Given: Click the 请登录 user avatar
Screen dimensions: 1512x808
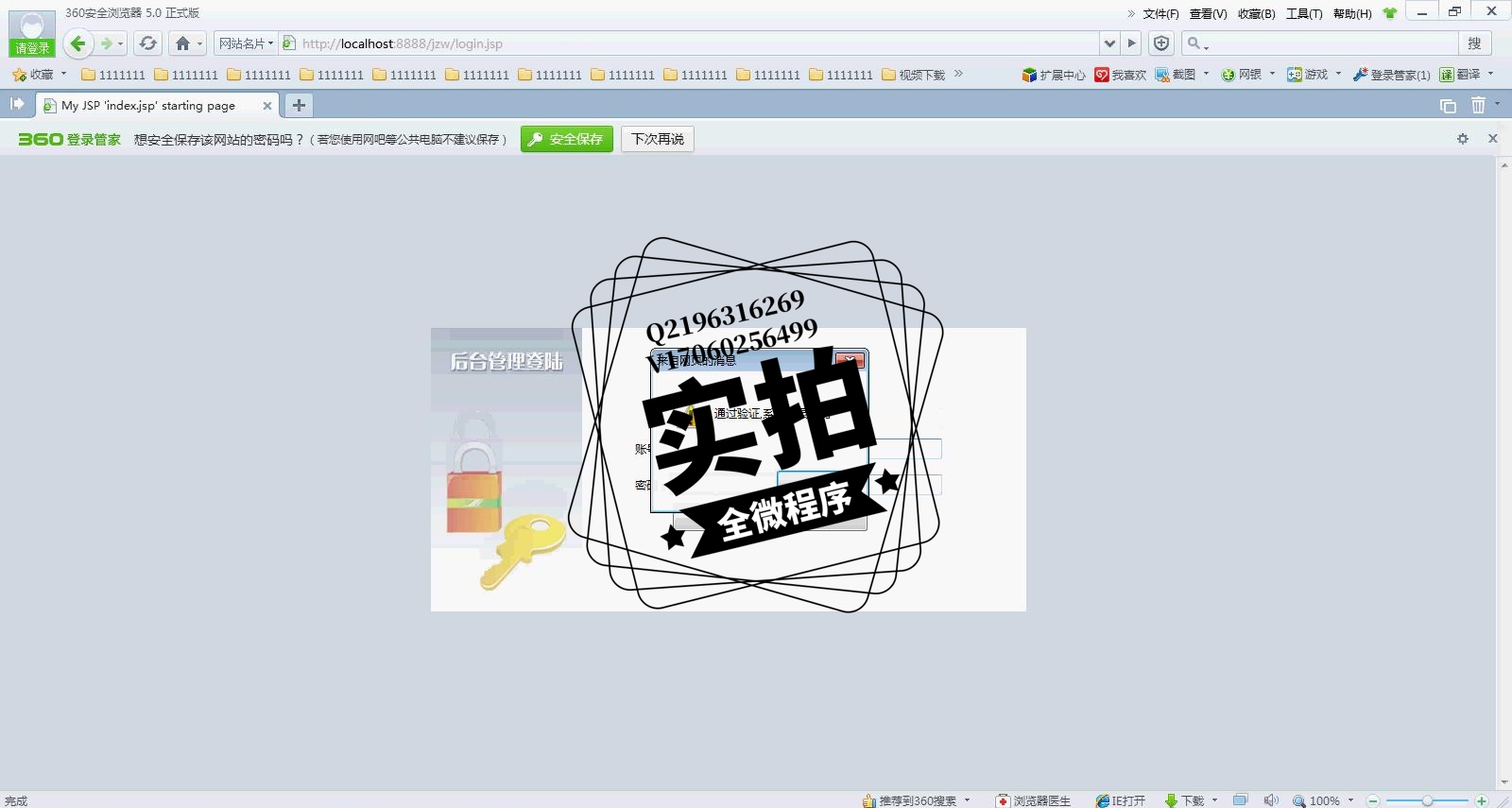Looking at the screenshot, I should 32,35.
